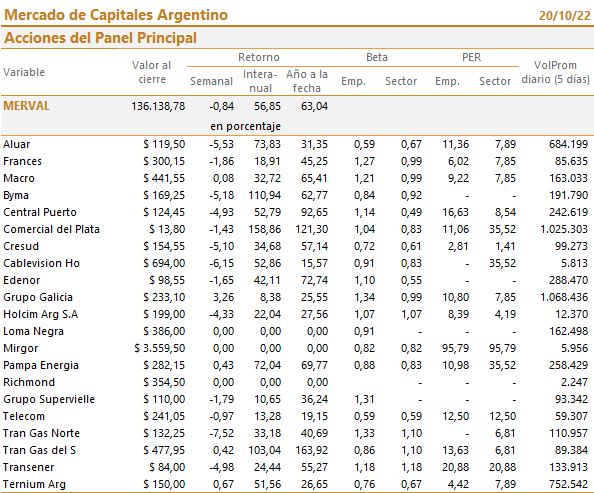Click Central Puerto PER 16,63
594x493 pixels.
(455, 212)
